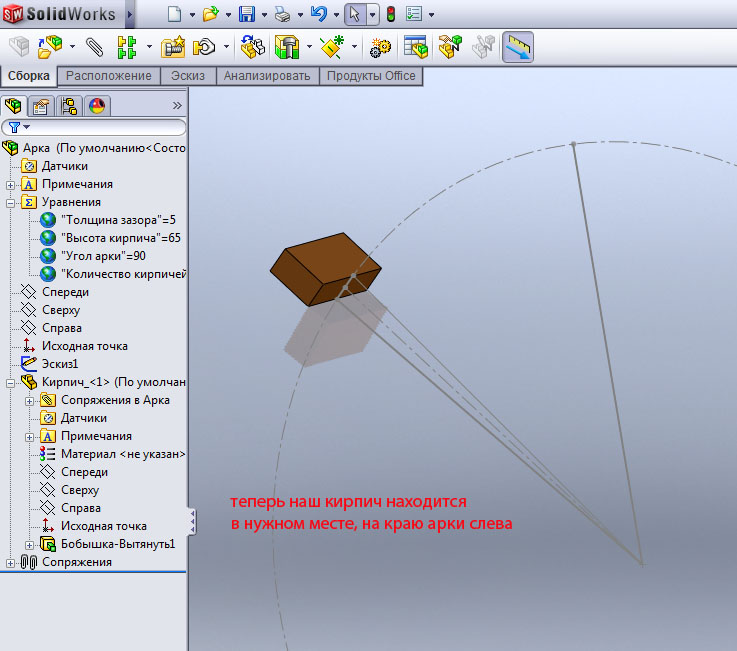
Task: Switch to the PropertyManager panel tab
Action: (x=40, y=106)
